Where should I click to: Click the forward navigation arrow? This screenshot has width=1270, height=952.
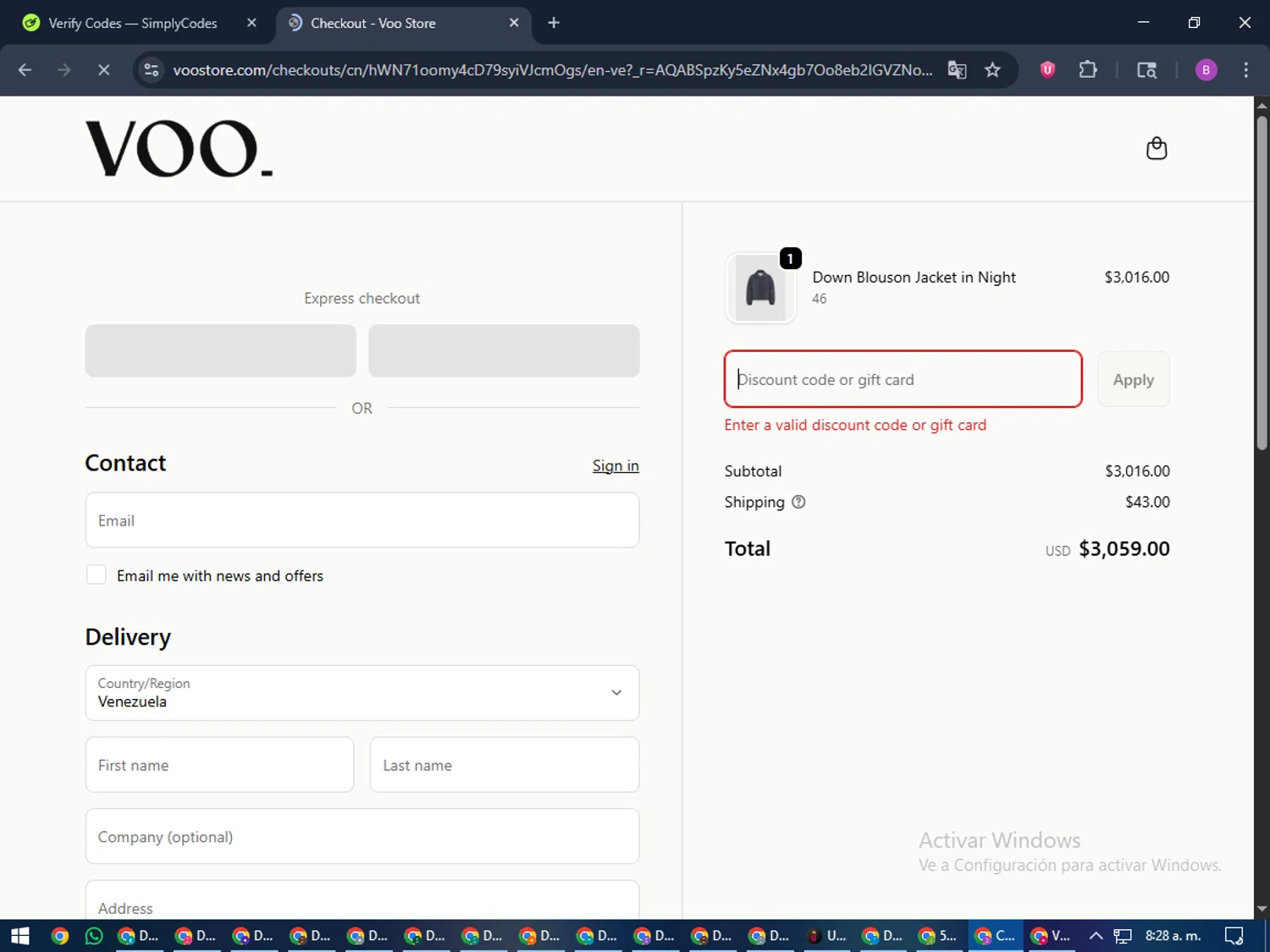tap(64, 70)
